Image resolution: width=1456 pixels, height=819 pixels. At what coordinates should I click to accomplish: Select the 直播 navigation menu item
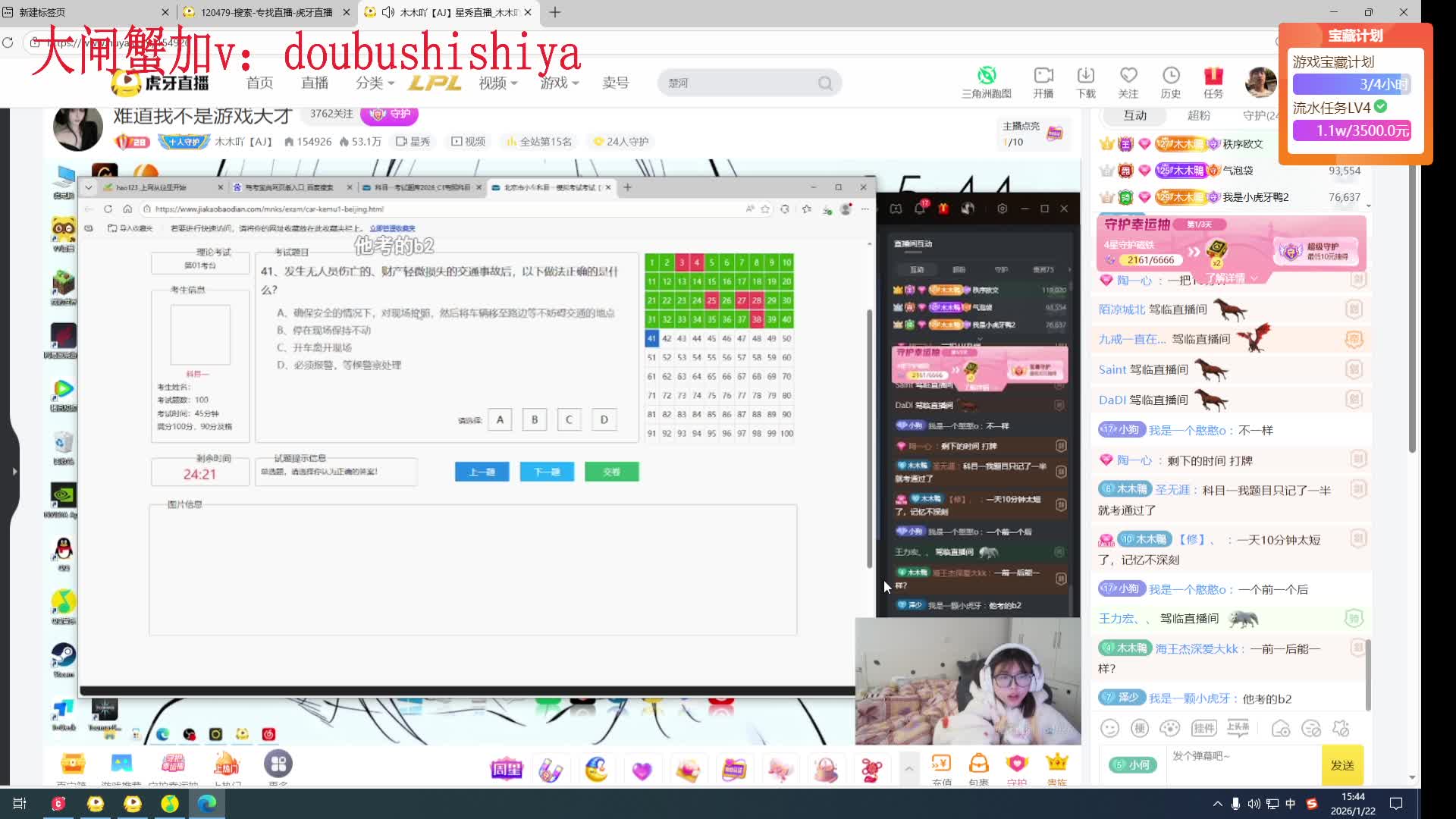315,83
